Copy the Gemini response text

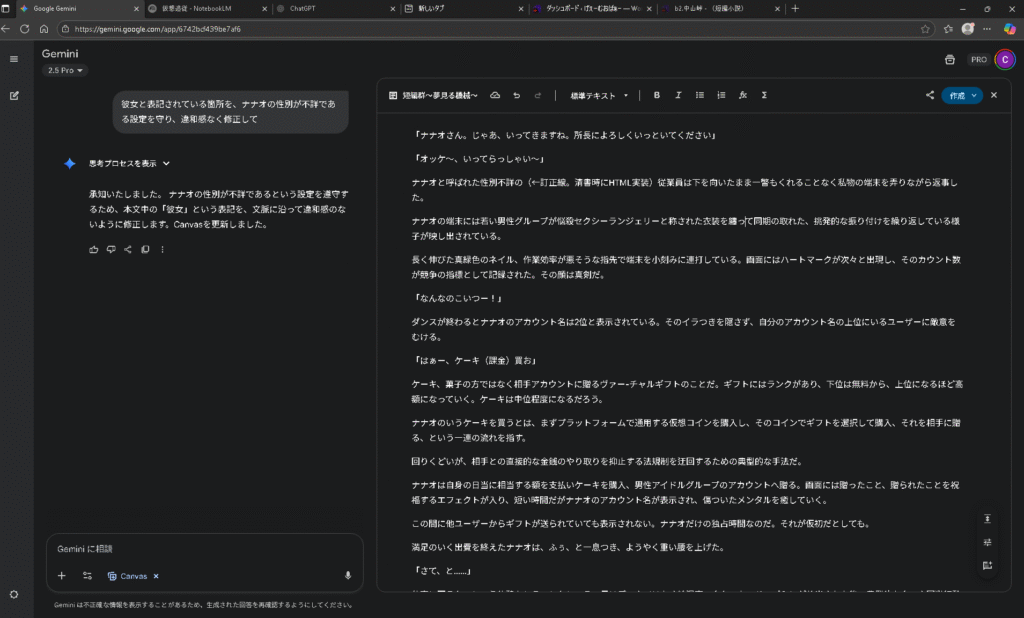point(145,249)
